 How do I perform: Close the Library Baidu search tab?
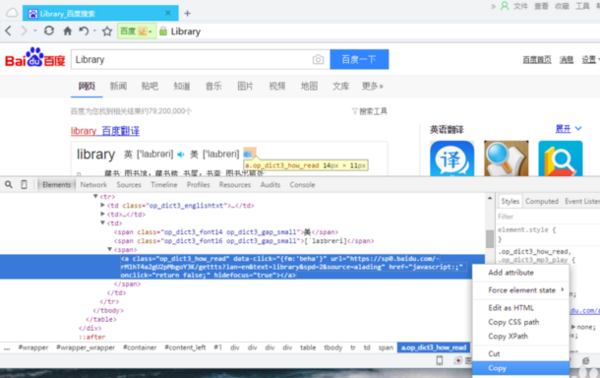168,13
